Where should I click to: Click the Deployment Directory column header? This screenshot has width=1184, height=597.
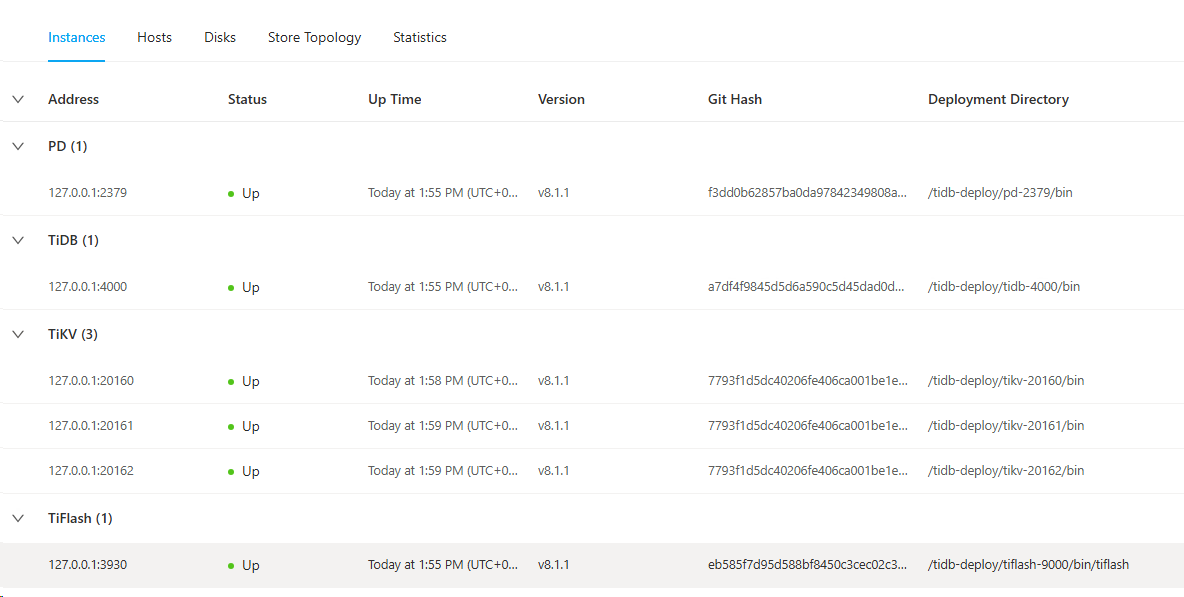[x=998, y=99]
